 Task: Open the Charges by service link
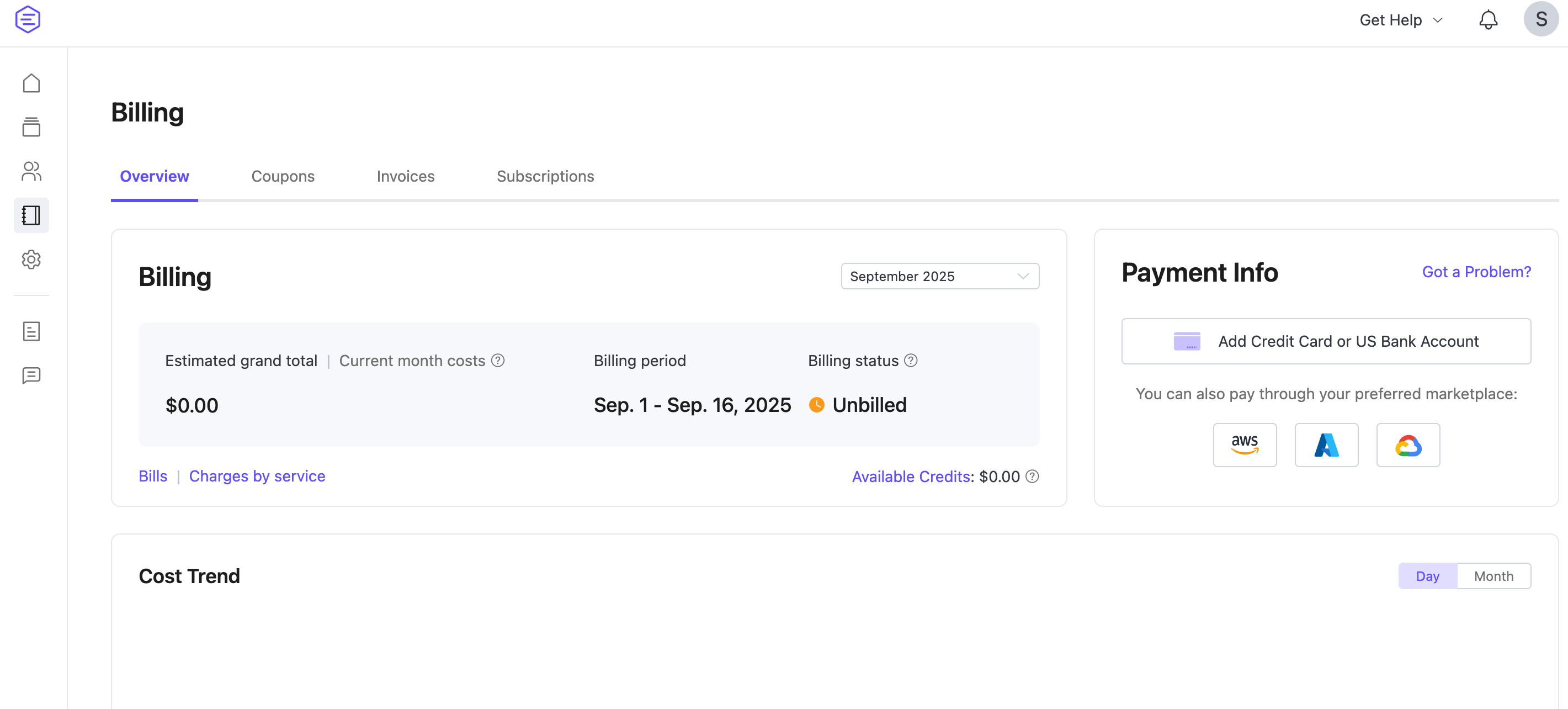[257, 476]
